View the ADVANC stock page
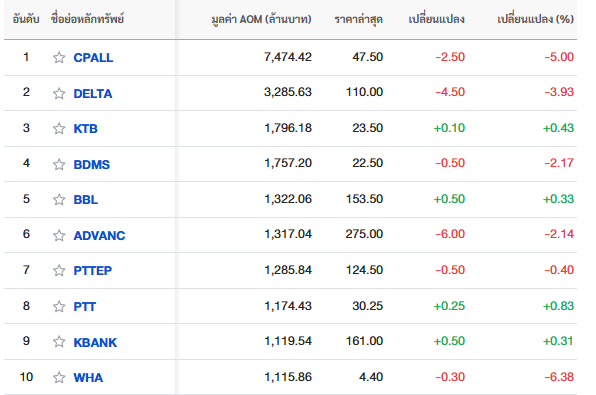Screen dimensions: 596x395 coord(99,235)
